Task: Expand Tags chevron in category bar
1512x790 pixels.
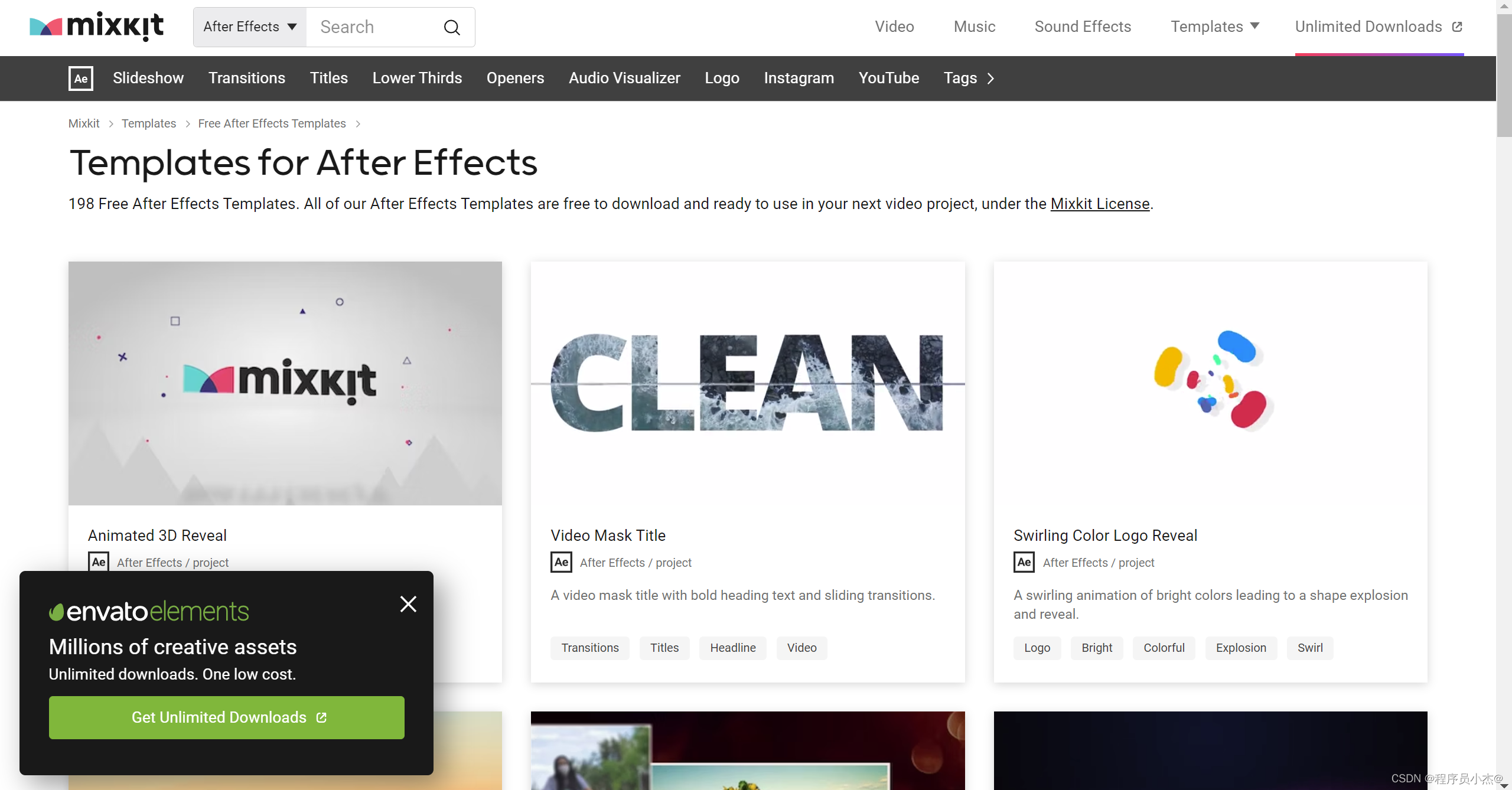Action: point(991,78)
